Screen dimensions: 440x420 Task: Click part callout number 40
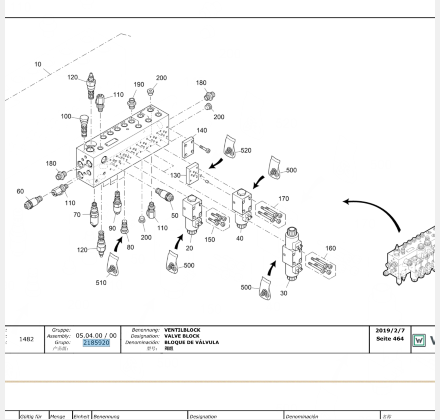(239, 238)
